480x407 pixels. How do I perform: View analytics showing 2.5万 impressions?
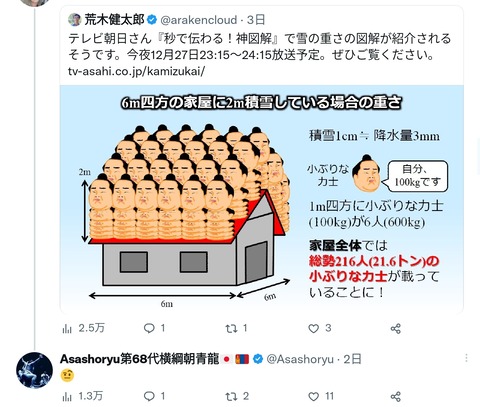(83, 329)
